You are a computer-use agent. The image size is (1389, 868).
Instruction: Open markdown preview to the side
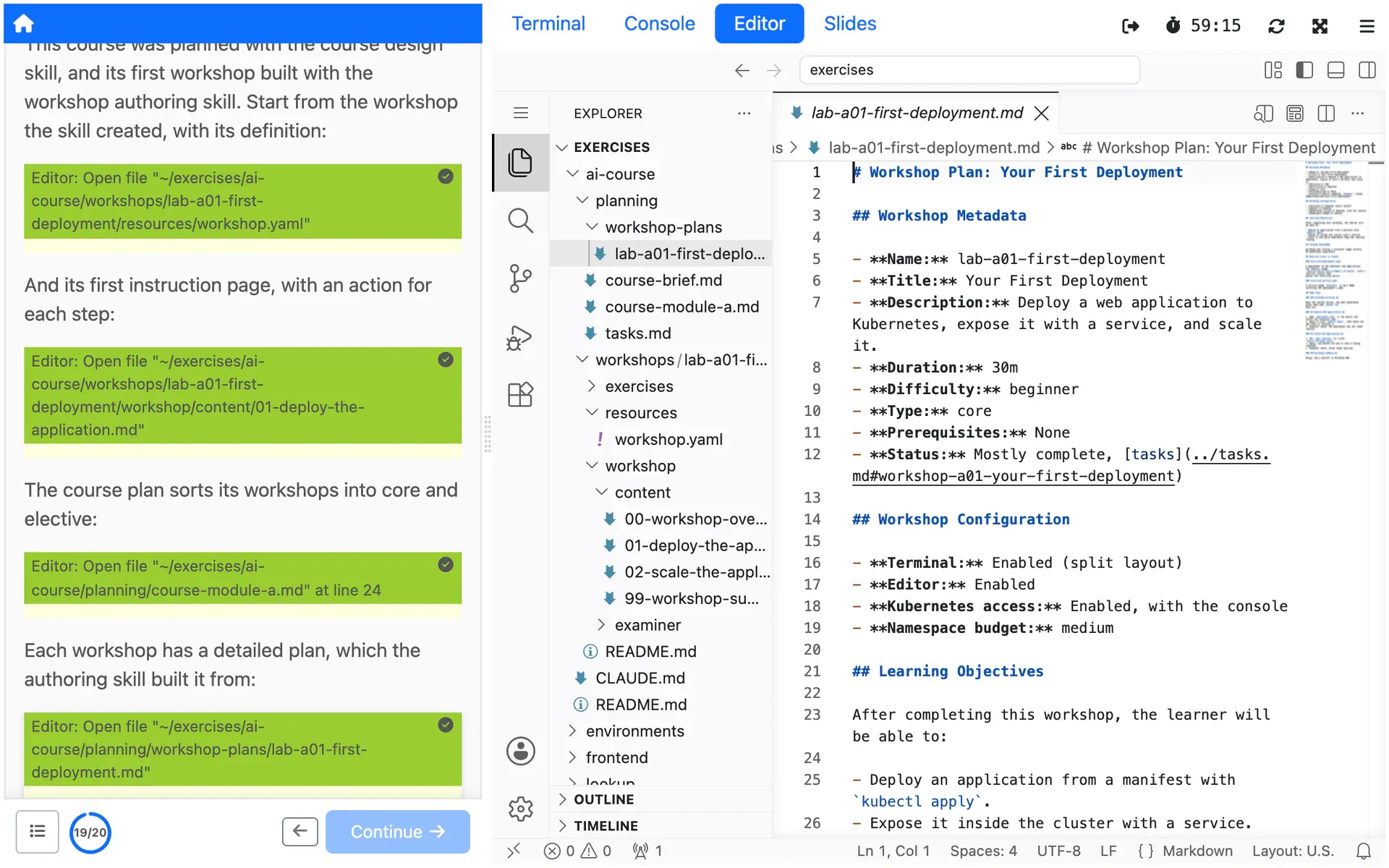pos(1263,114)
